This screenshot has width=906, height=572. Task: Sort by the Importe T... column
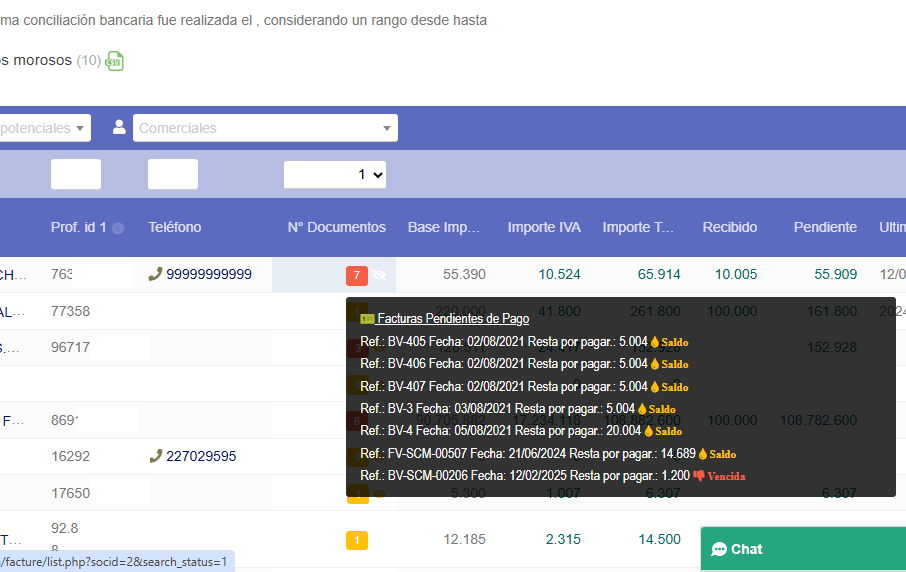(x=638, y=228)
